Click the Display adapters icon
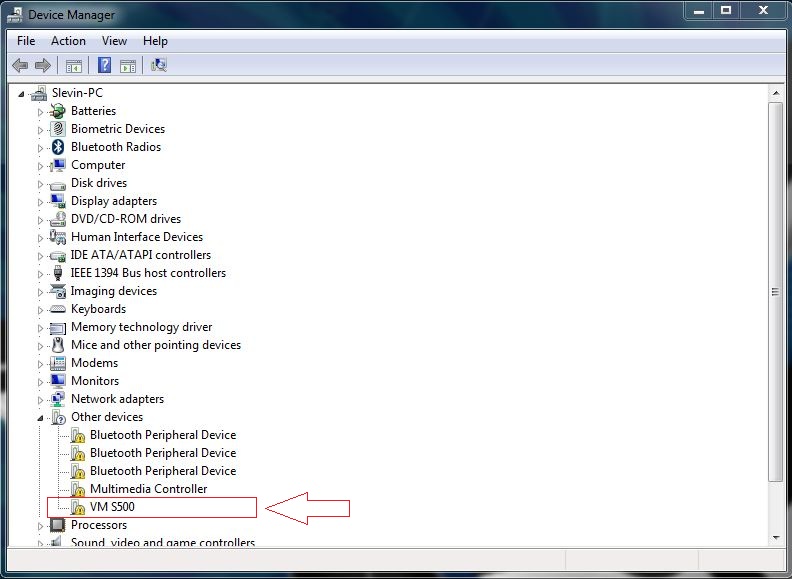Viewport: 792px width, 579px height. point(58,201)
